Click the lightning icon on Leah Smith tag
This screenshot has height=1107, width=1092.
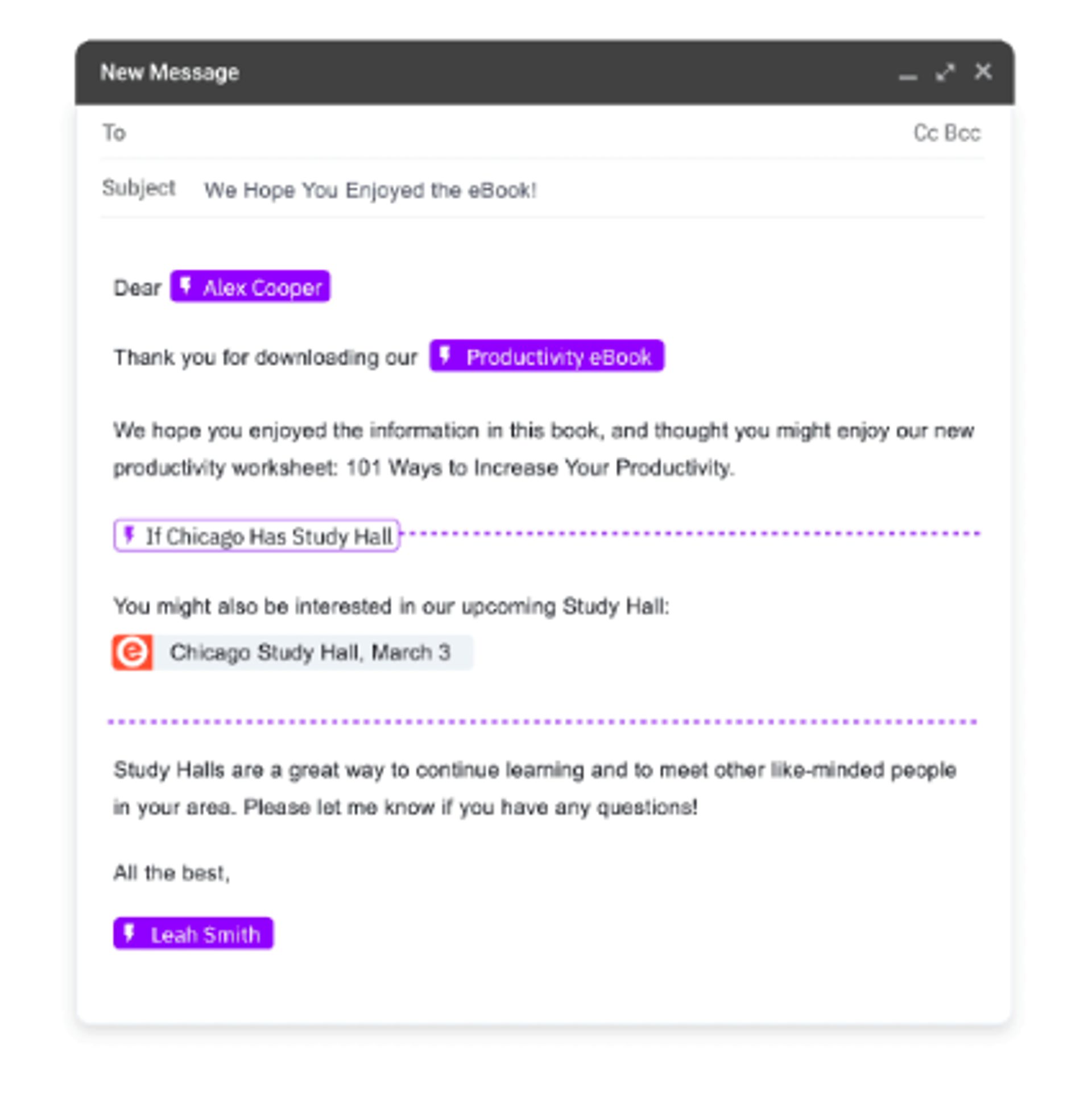(129, 933)
